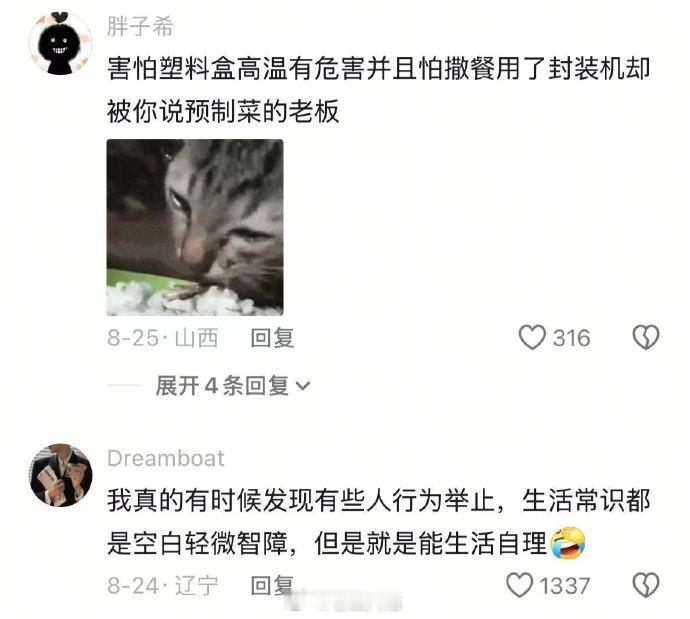Tap the 8-25 · 山西 timestamp

[163, 338]
